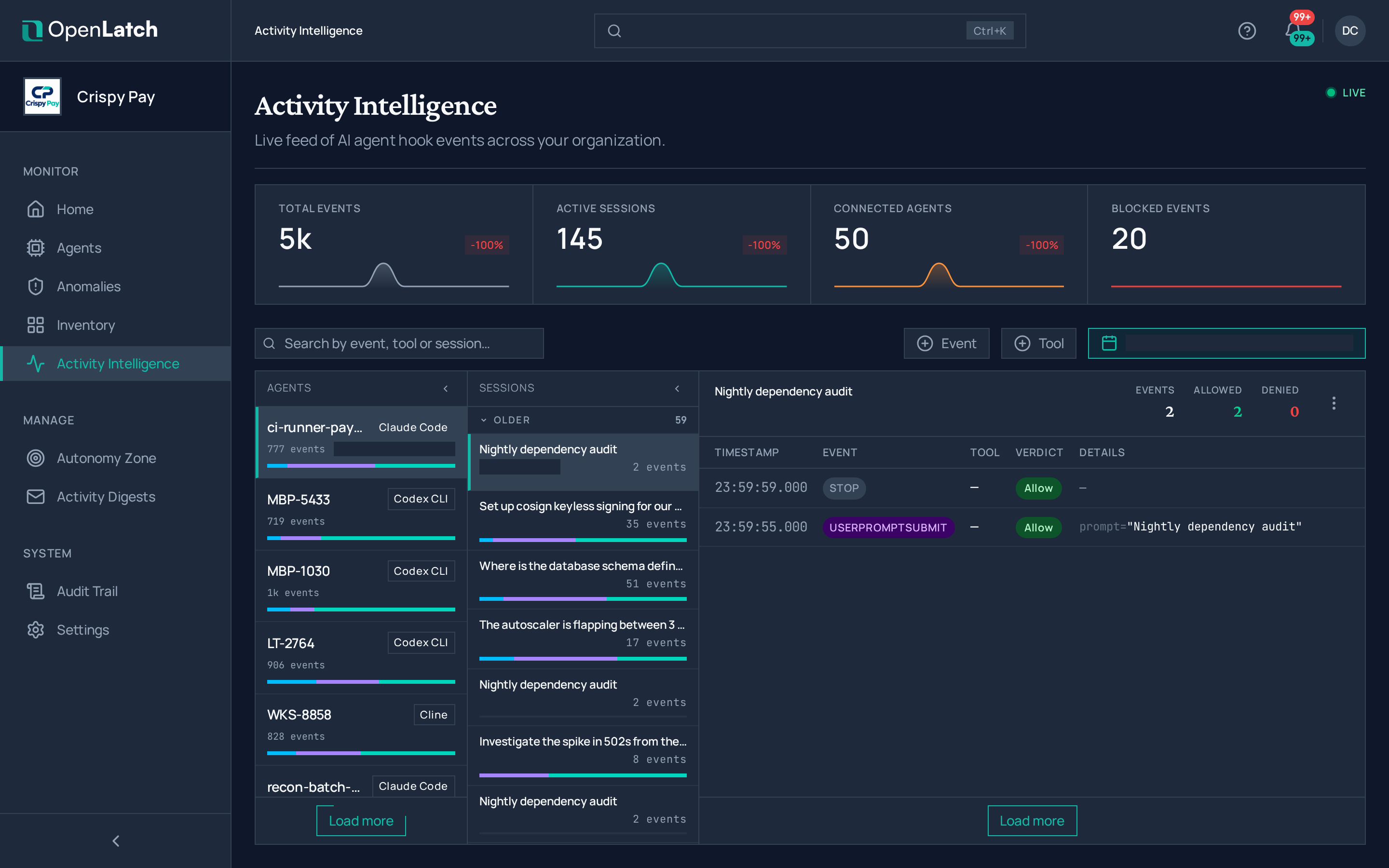Image resolution: width=1389 pixels, height=868 pixels.
Task: Click the search by event, tool or session field
Action: point(399,343)
